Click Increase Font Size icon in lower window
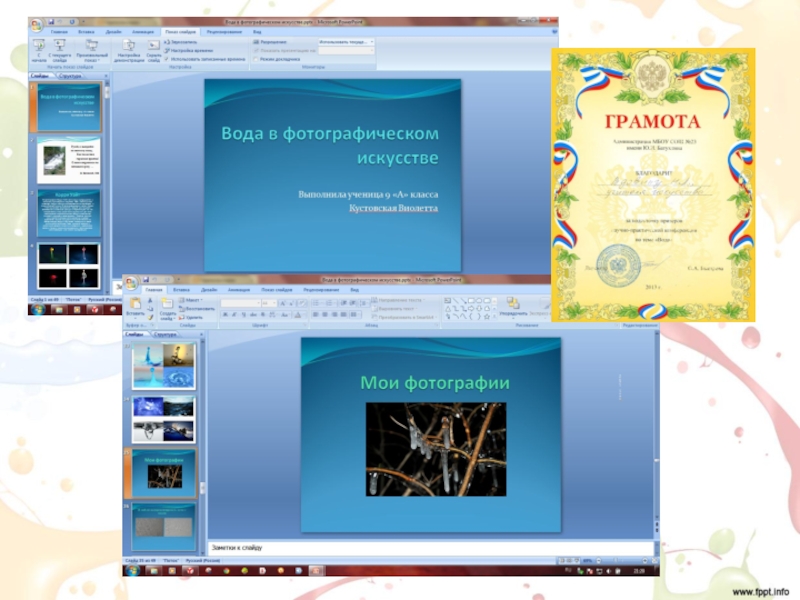800x600 pixels. click(283, 303)
